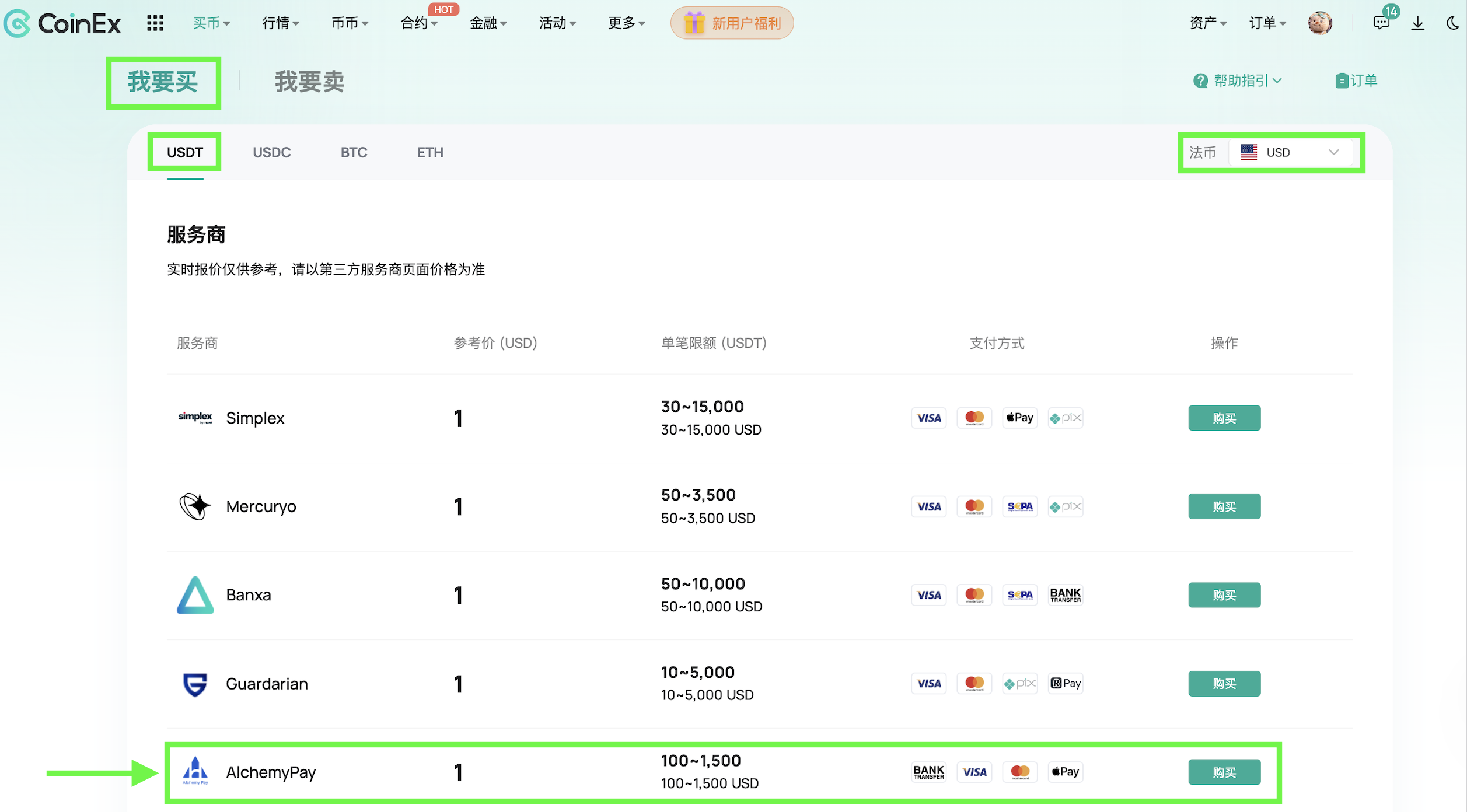
Task: Click the Pix icon in Simplex row
Action: pos(1066,418)
